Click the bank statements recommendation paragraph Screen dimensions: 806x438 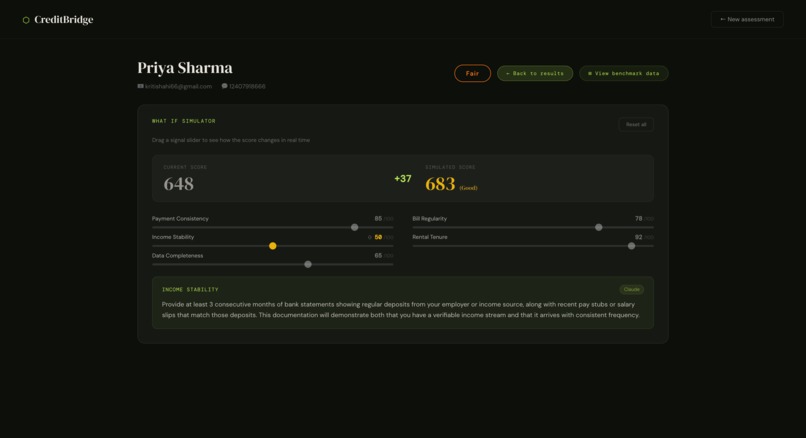click(401, 309)
